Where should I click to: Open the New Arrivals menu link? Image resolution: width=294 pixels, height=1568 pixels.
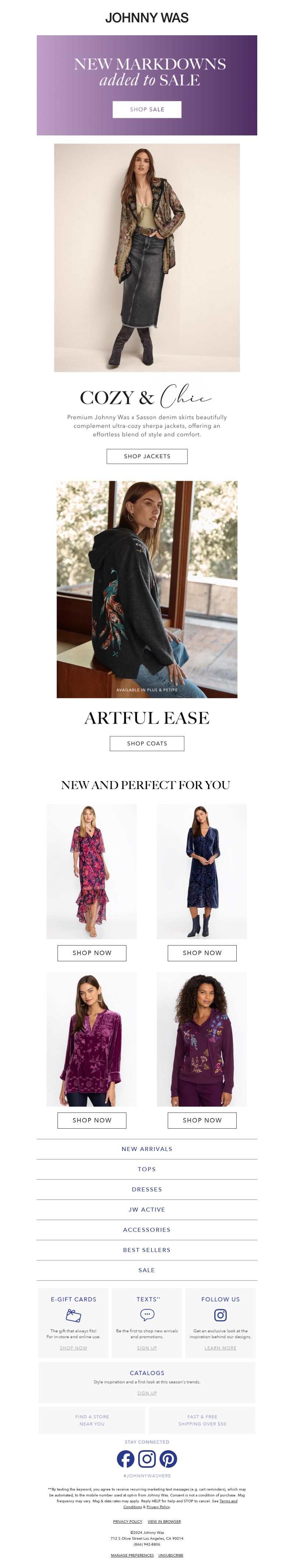click(x=147, y=1149)
